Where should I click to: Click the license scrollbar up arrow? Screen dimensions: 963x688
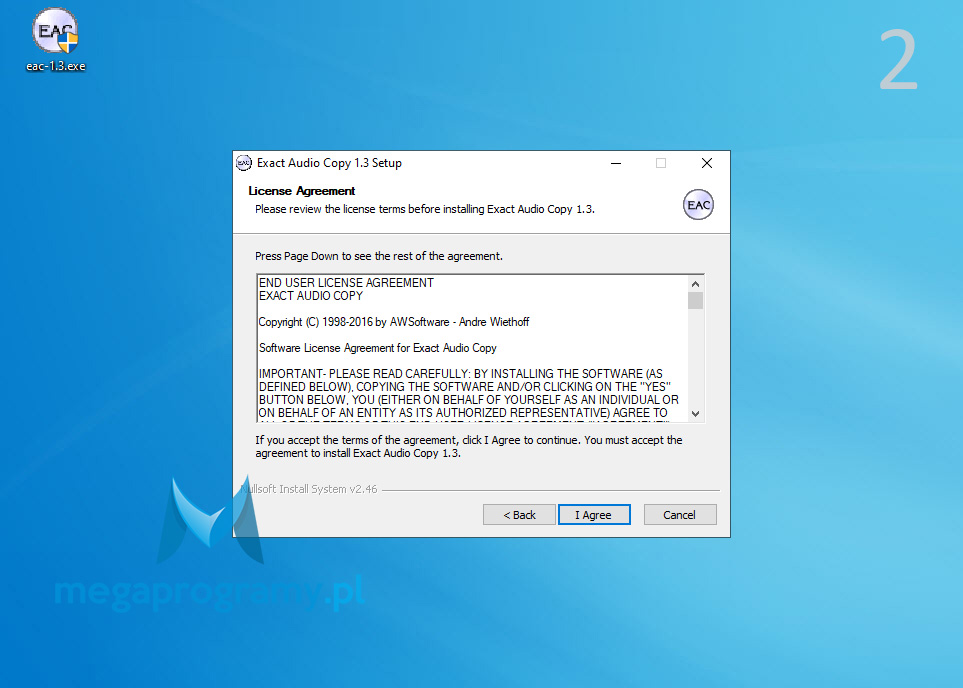(695, 284)
